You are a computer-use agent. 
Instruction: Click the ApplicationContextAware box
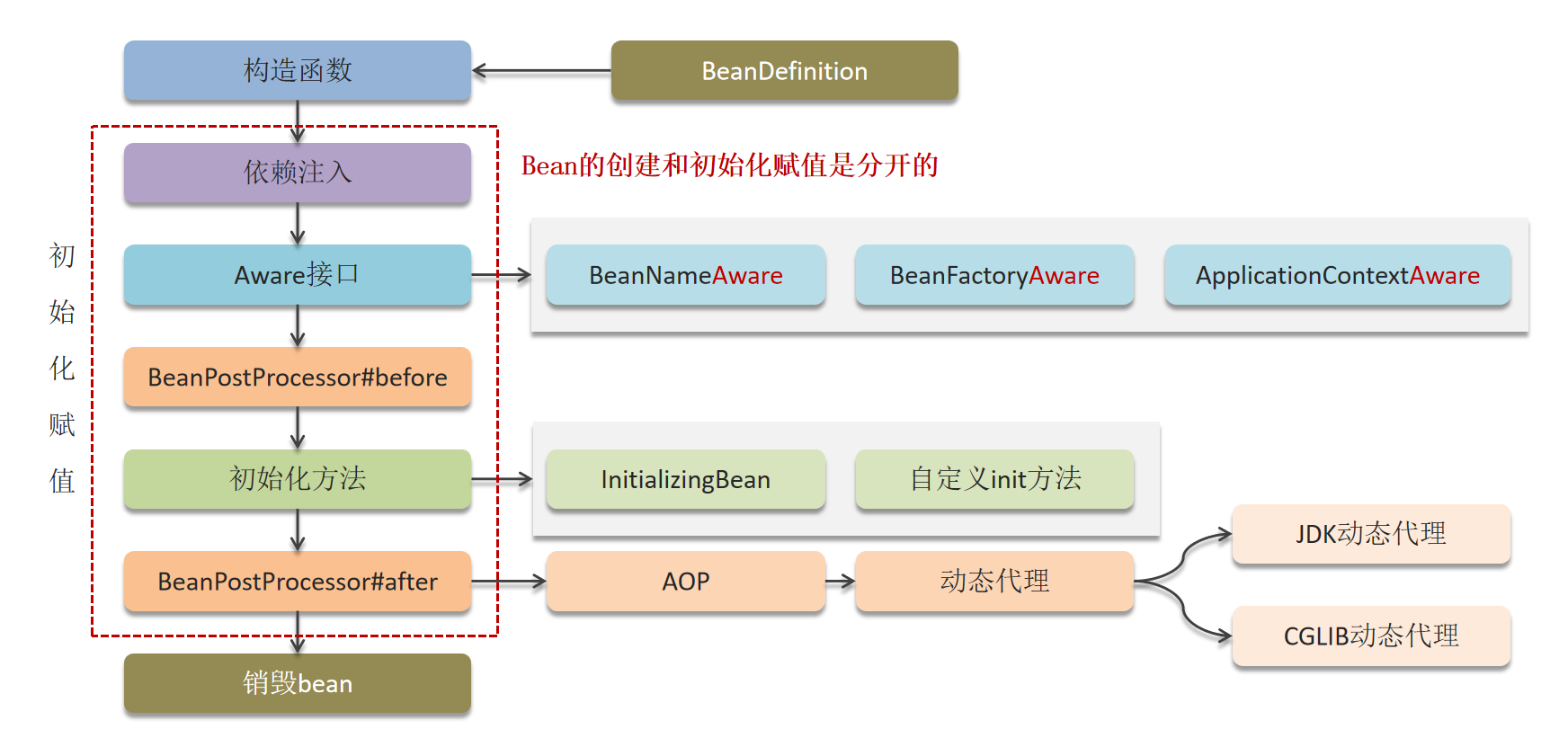pos(1337,275)
